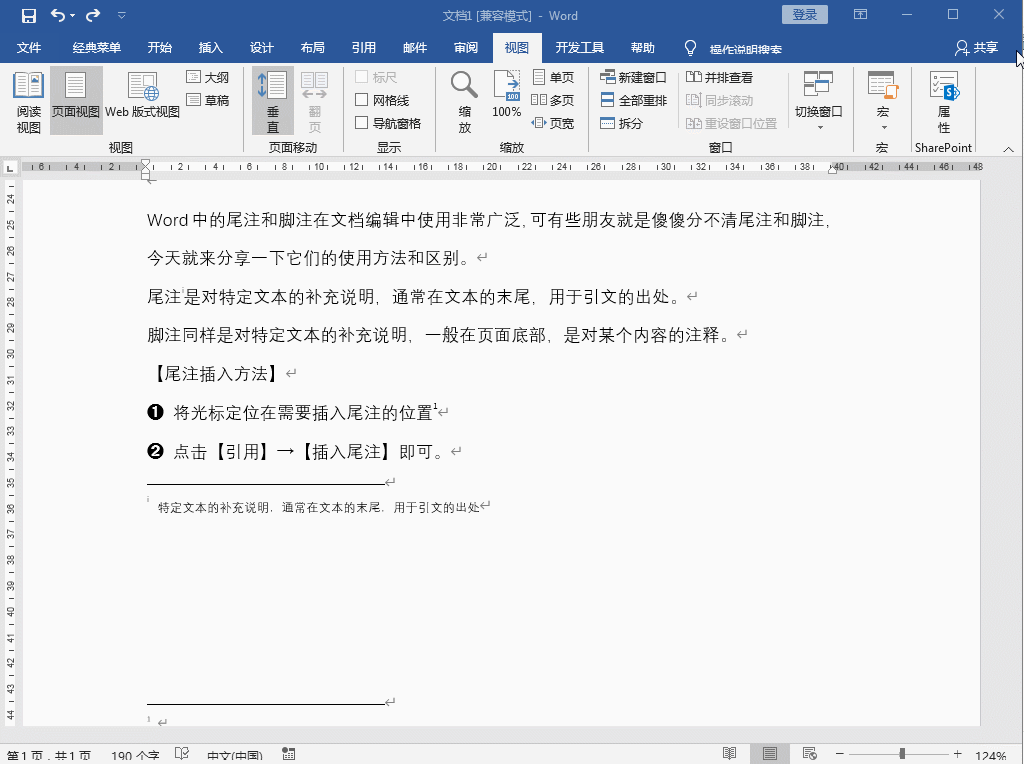This screenshot has width=1024, height=764.
Task: Expand the Undo history dropdown arrow
Action: point(72,16)
